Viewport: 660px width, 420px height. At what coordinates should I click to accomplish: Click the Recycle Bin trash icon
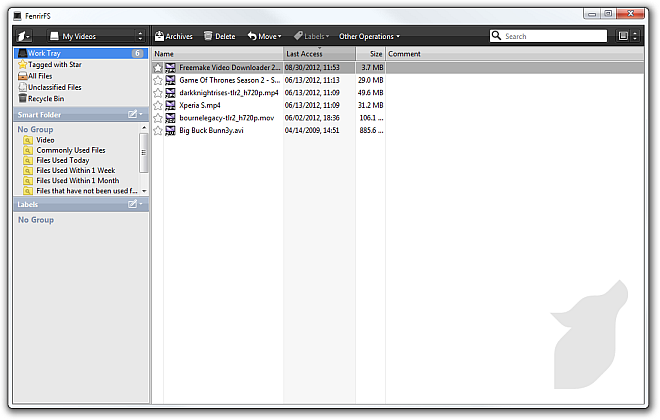tap(22, 98)
